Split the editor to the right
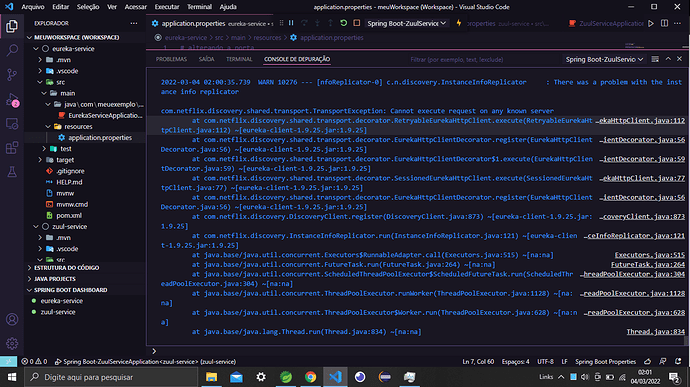The width and height of the screenshot is (690, 387). pyautogui.click(x=664, y=23)
